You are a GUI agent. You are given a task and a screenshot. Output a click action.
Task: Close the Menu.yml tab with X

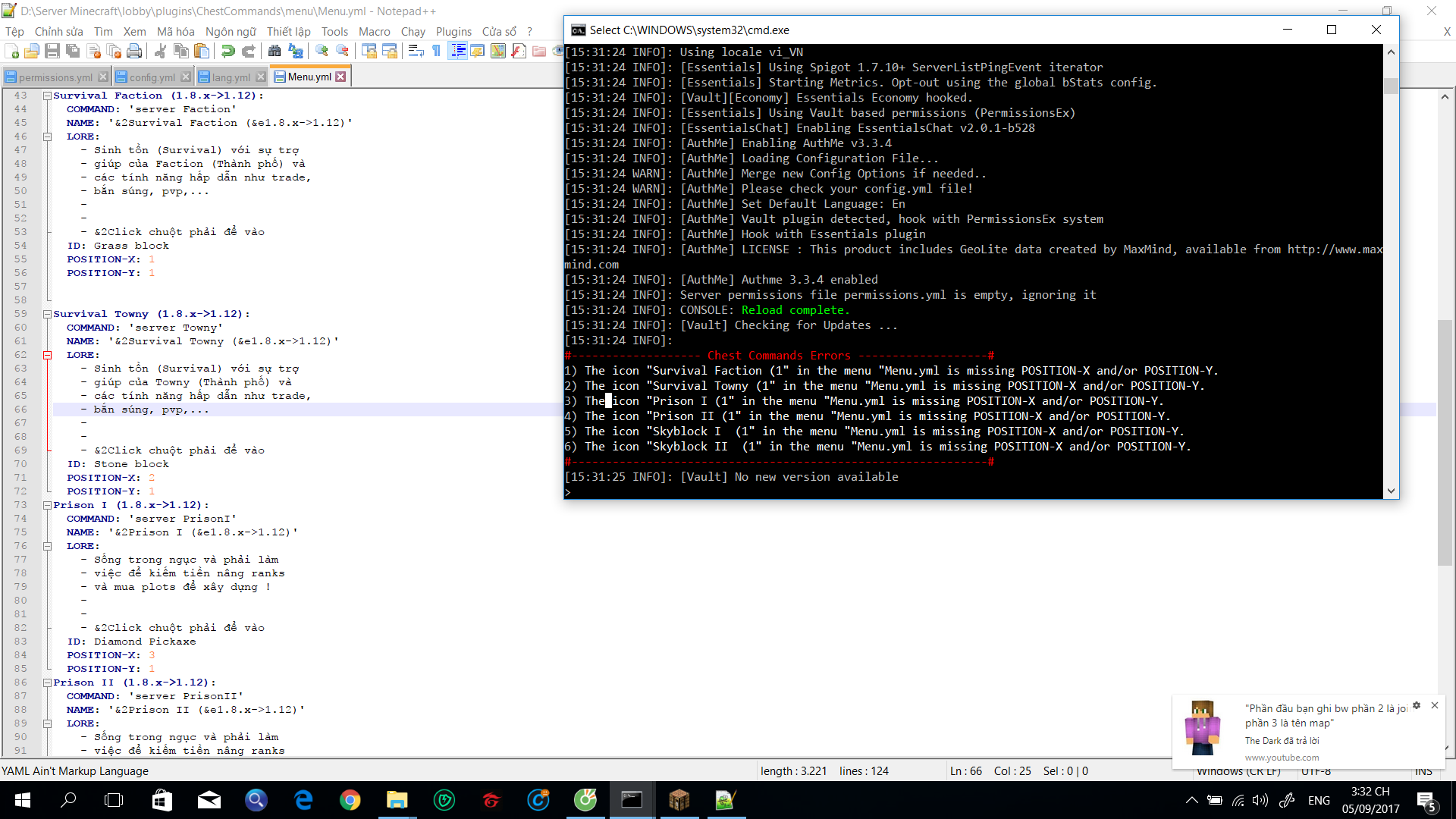340,77
